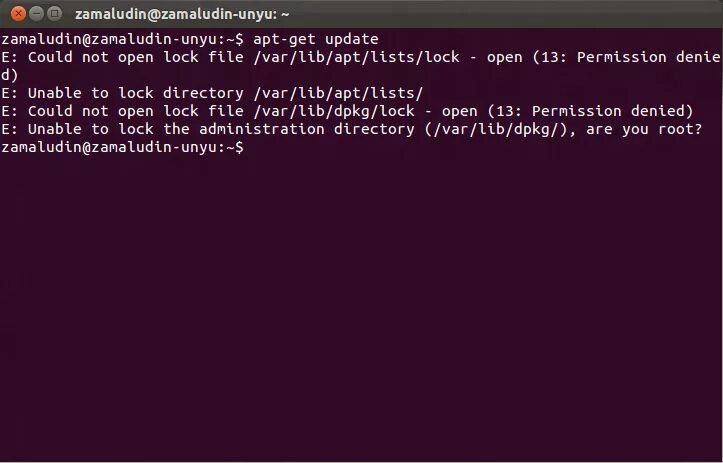Click the Permission denied) text on the dpkg line
The height and width of the screenshot is (463, 723).
pos(612,111)
